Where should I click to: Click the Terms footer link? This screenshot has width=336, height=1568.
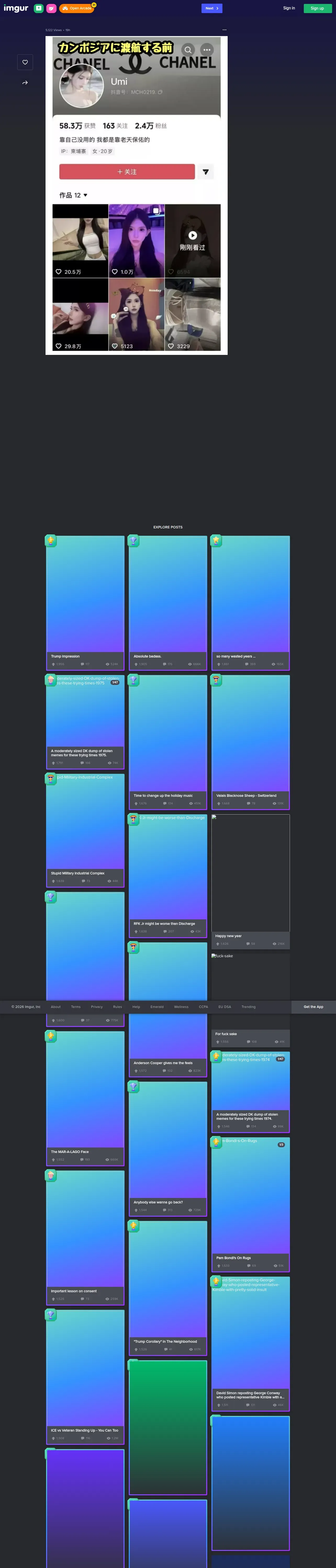point(76,1007)
